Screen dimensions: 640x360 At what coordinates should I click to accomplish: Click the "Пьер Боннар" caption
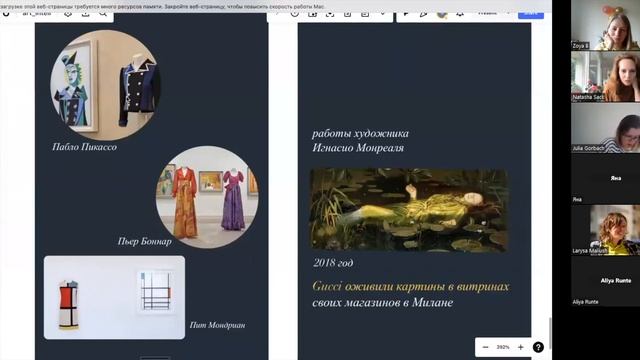click(144, 242)
